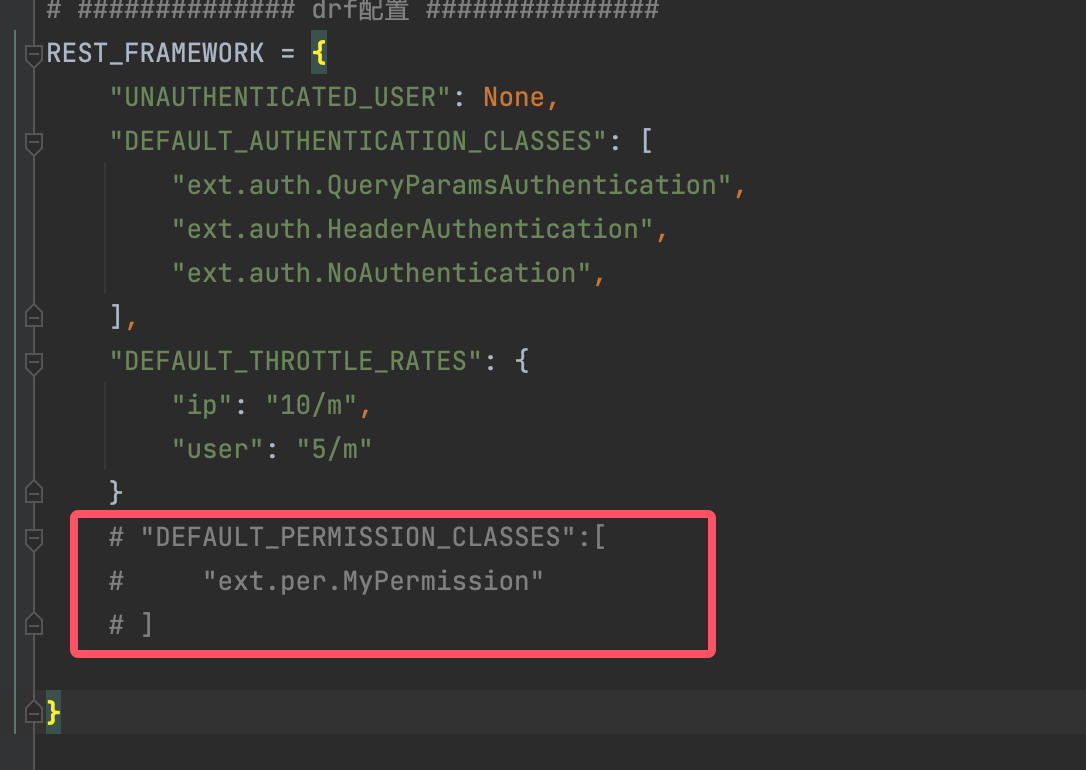Fold the commented DEFAULT_PERMISSION_CLASSES block
Image resolution: width=1086 pixels, height=770 pixels.
pyautogui.click(x=33, y=538)
